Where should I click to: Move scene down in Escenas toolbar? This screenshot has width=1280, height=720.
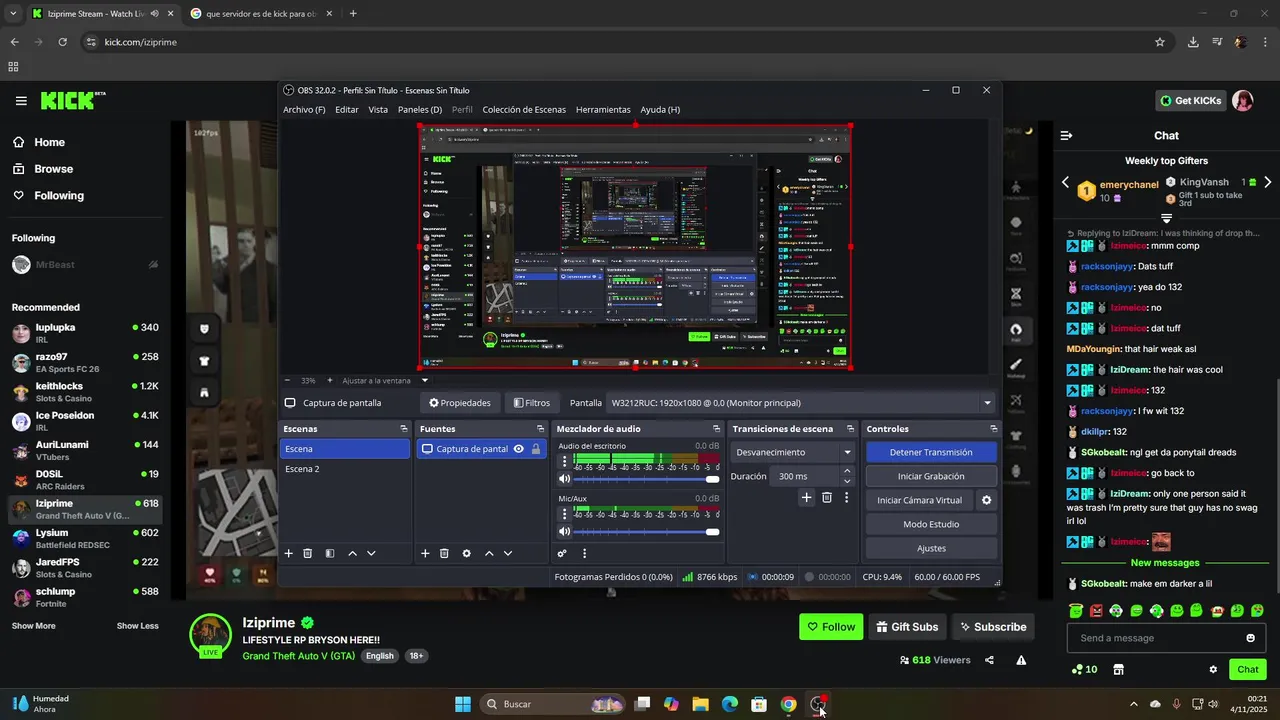(x=371, y=553)
